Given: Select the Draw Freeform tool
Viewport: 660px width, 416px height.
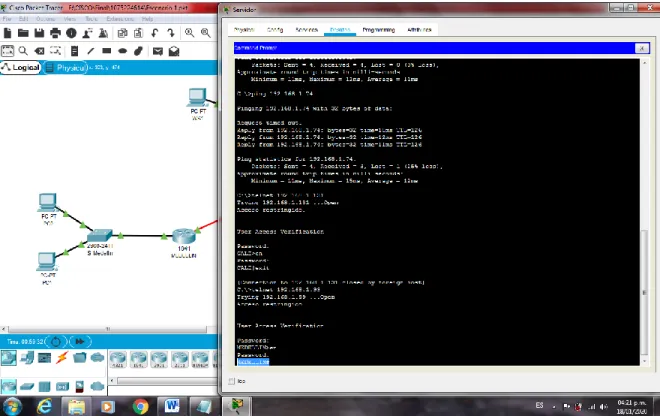Looking at the screenshot, I should (x=138, y=51).
